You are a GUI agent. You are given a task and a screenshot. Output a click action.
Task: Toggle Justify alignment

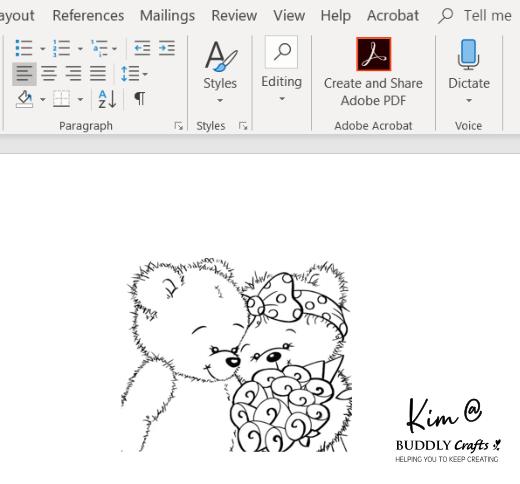[98, 74]
